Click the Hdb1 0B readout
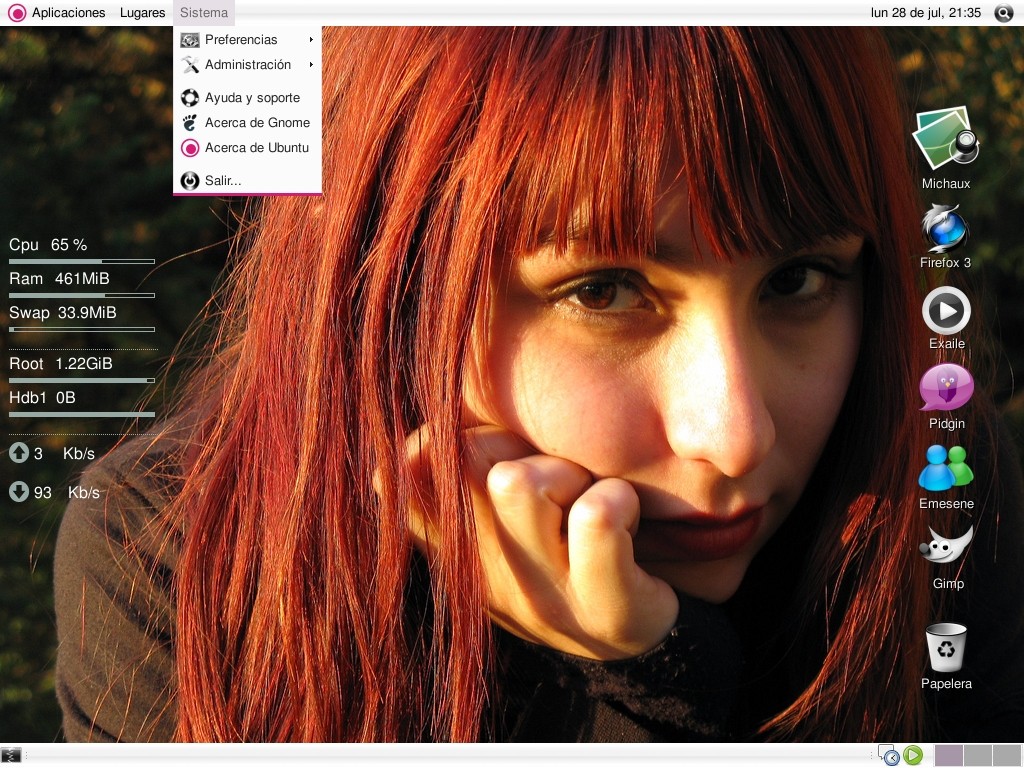 click(42, 398)
